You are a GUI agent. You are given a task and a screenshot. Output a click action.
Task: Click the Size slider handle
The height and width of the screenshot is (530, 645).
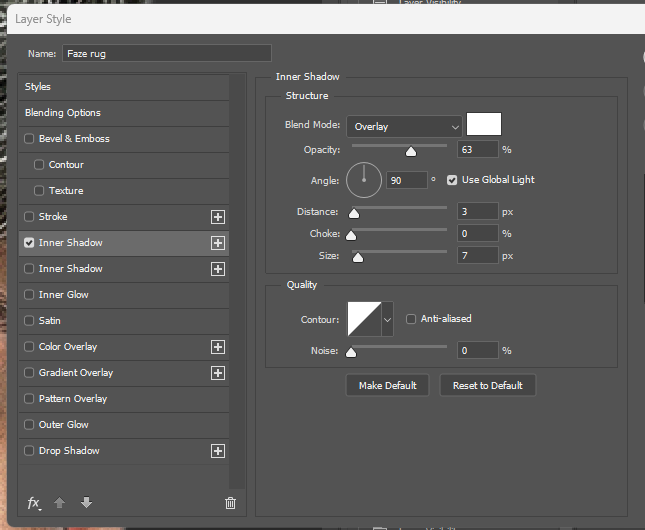(x=358, y=258)
